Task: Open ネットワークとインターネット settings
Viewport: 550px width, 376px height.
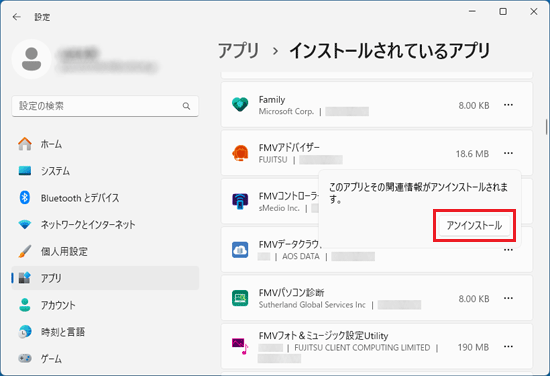Action: click(105, 224)
